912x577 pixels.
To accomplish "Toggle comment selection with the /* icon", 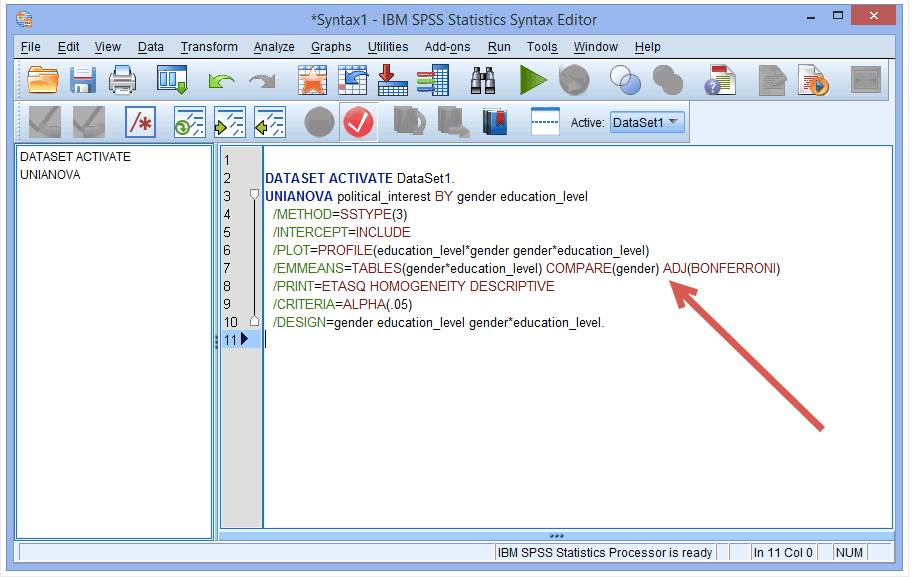I will (x=140, y=122).
